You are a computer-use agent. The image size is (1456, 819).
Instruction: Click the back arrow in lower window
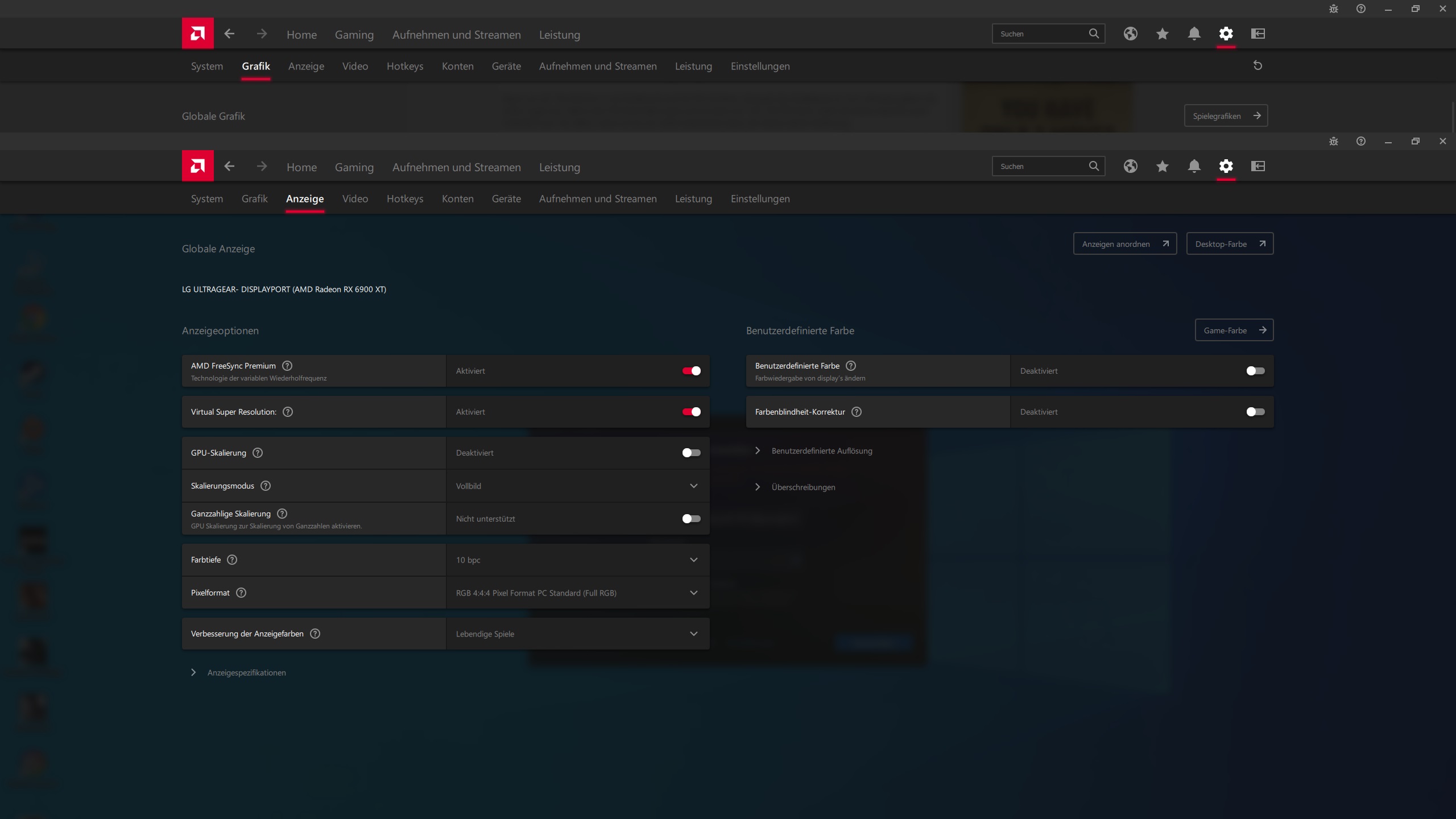[x=229, y=166]
